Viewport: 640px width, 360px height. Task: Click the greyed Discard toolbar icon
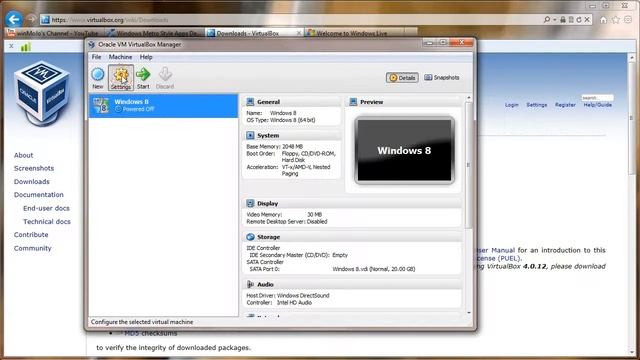coord(165,78)
